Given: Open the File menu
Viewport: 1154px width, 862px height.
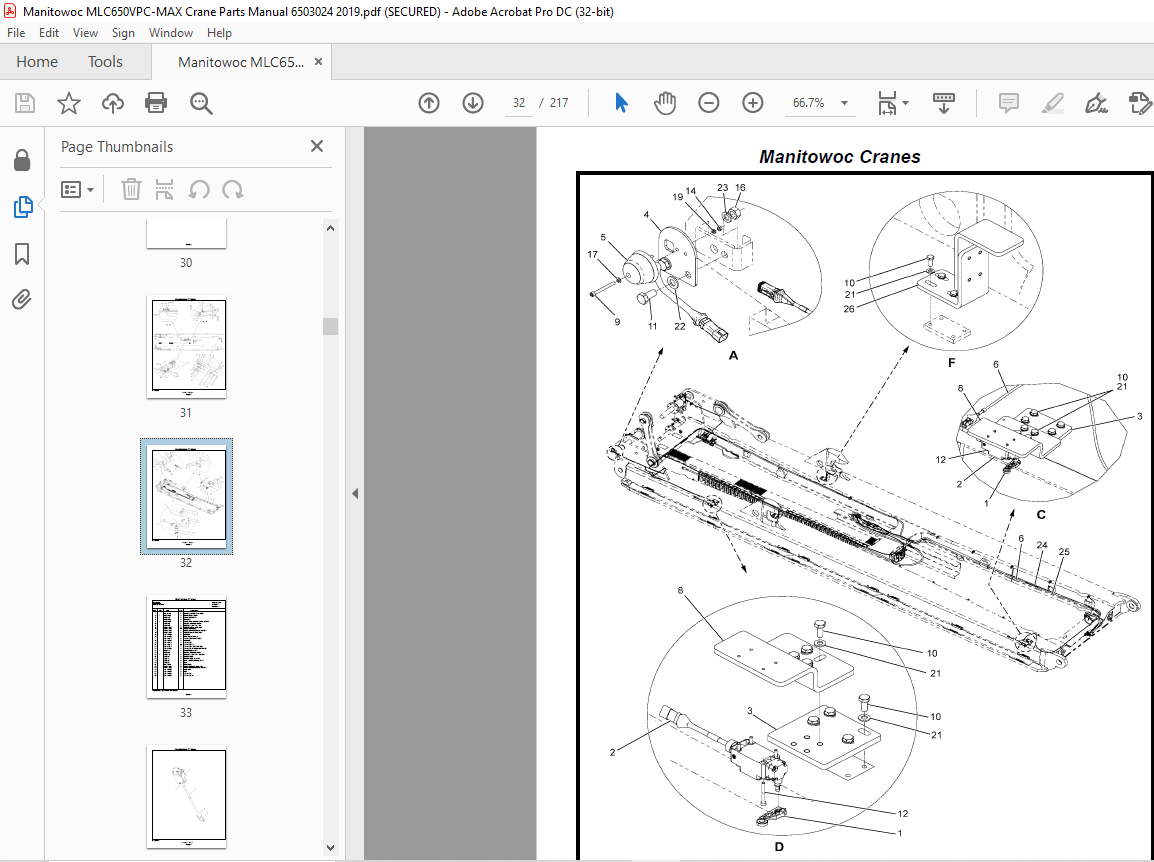Looking at the screenshot, I should click(x=16, y=33).
